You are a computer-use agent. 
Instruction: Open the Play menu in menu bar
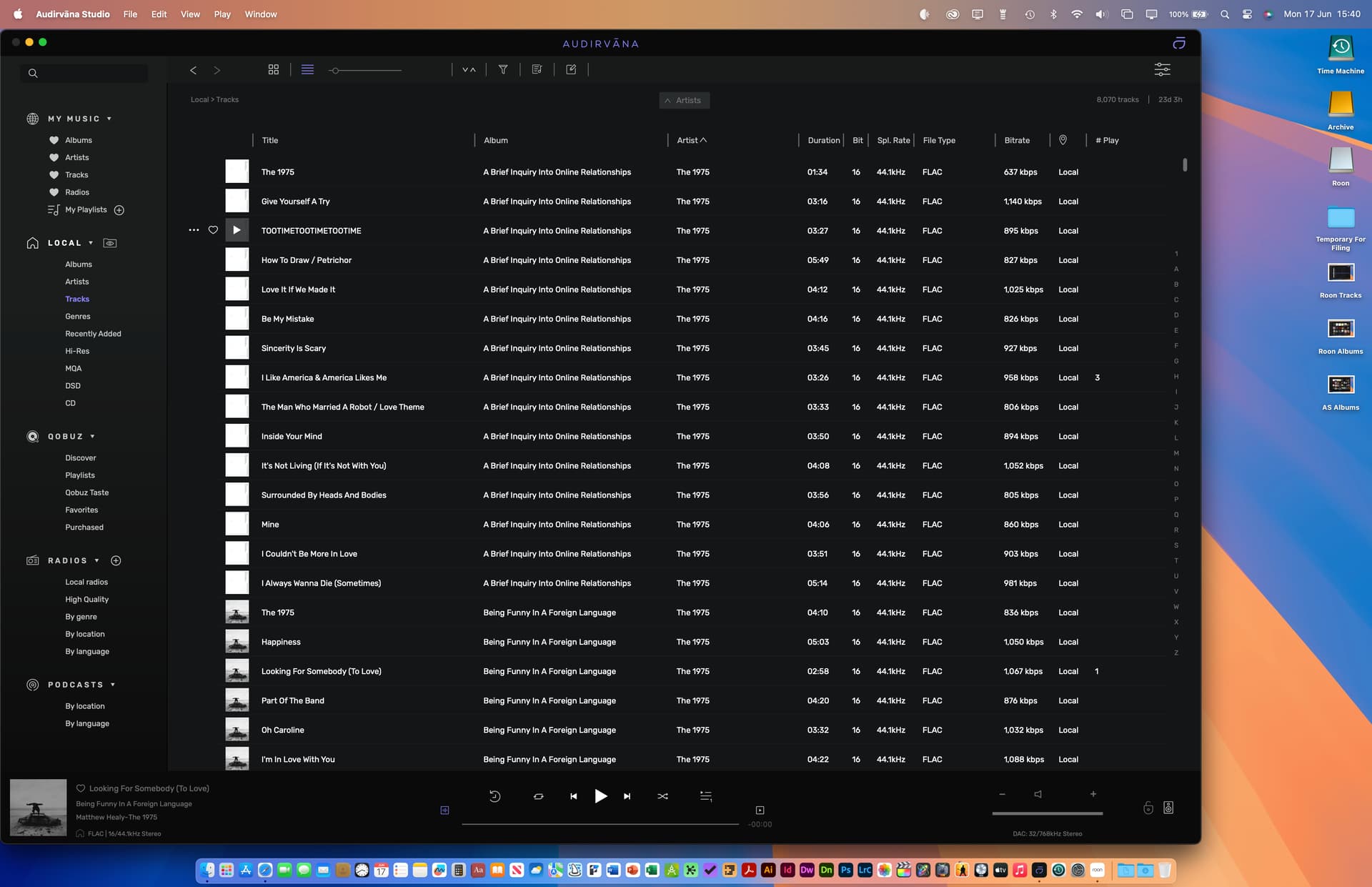pyautogui.click(x=222, y=14)
